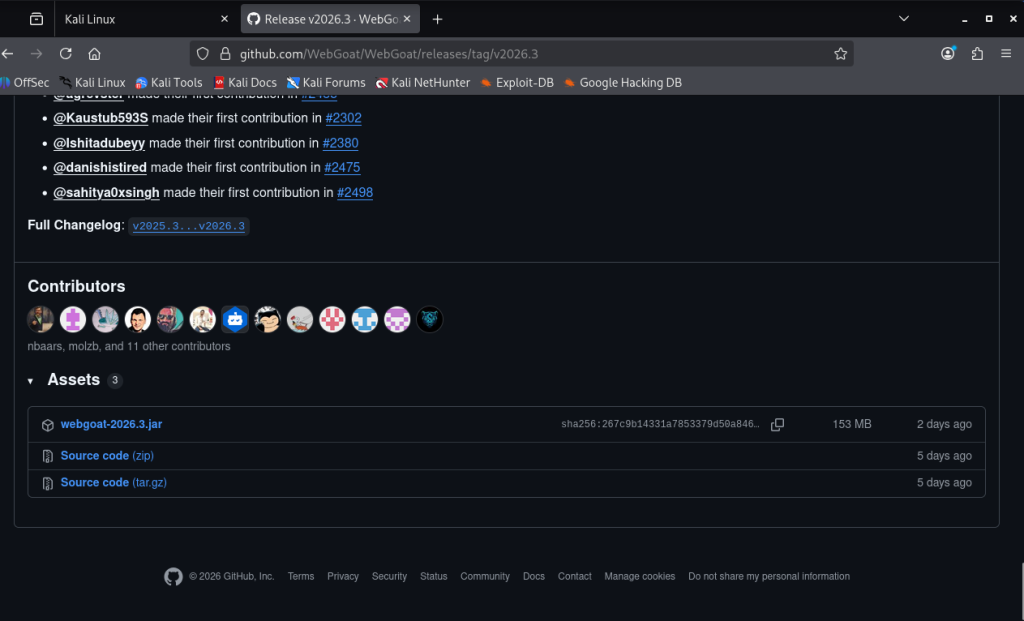Open a new tab with plus button

pos(438,20)
